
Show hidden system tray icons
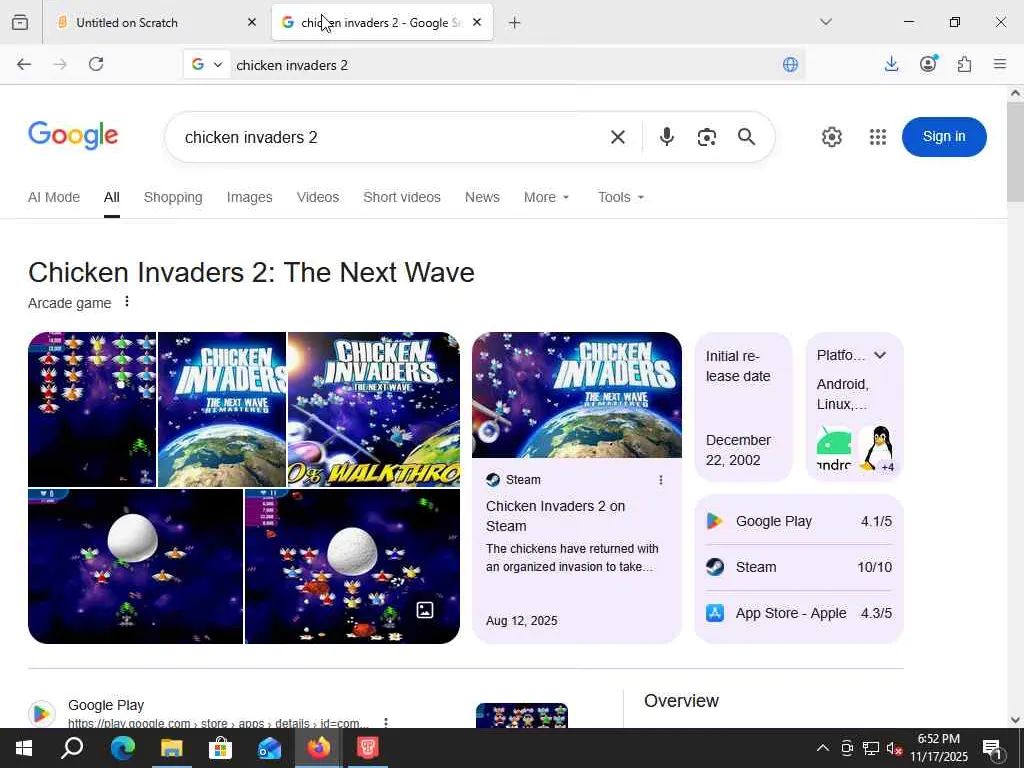coord(823,748)
